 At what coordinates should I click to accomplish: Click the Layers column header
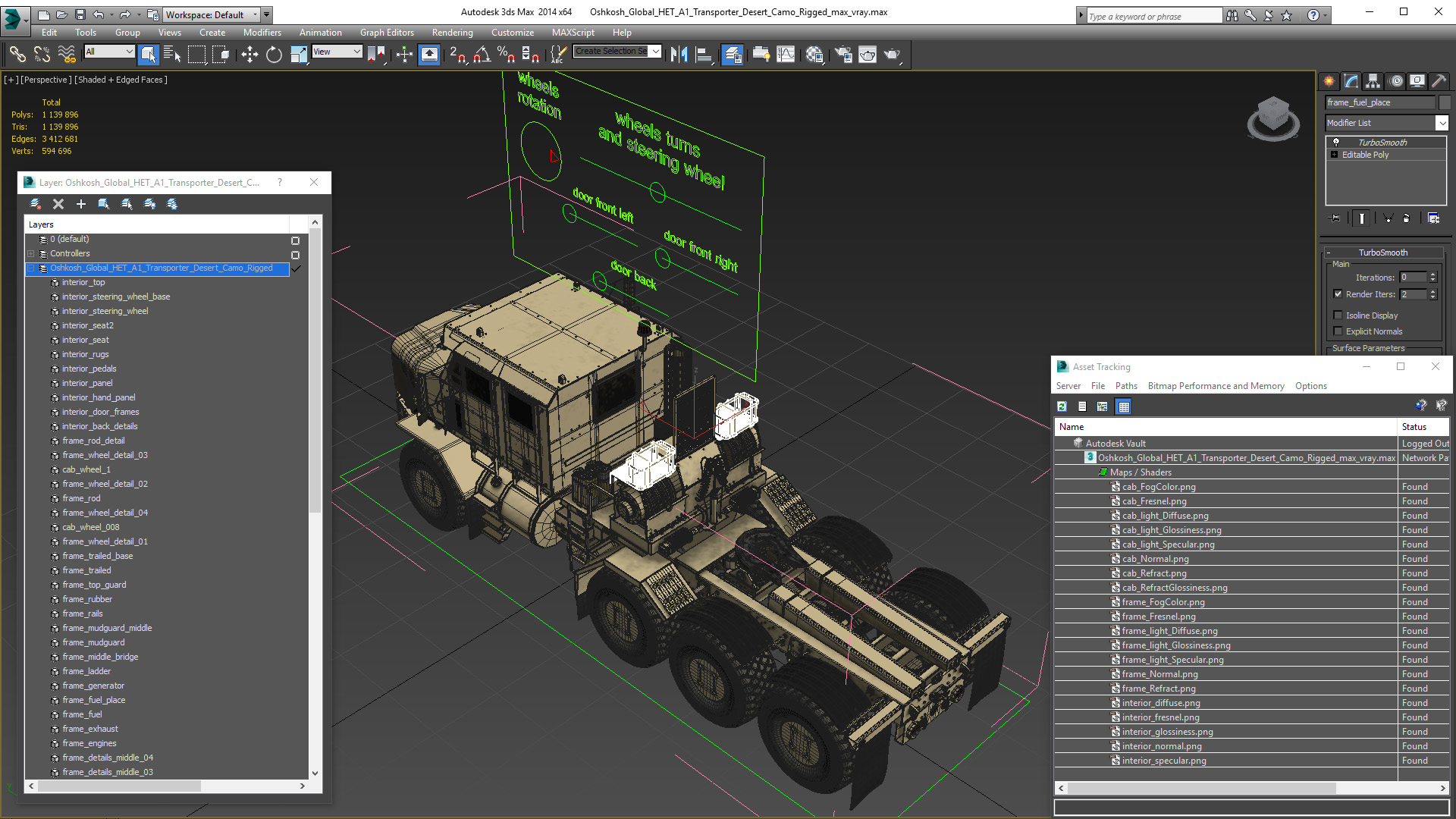(x=156, y=224)
